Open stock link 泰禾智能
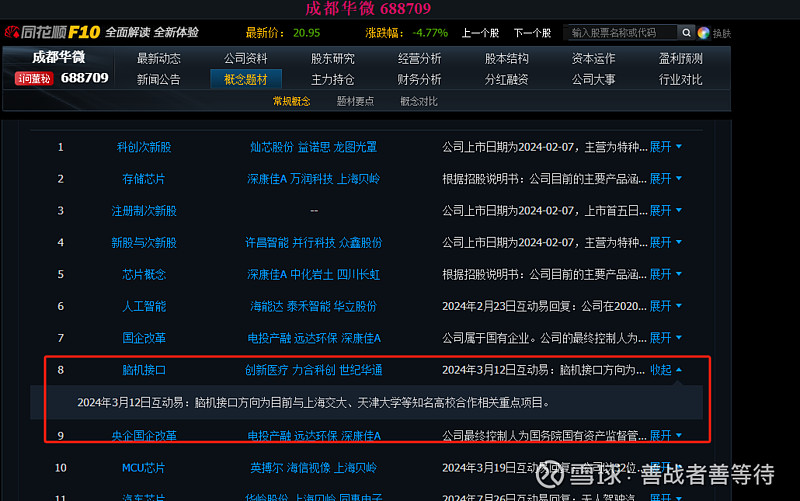800x501 pixels. pos(308,306)
